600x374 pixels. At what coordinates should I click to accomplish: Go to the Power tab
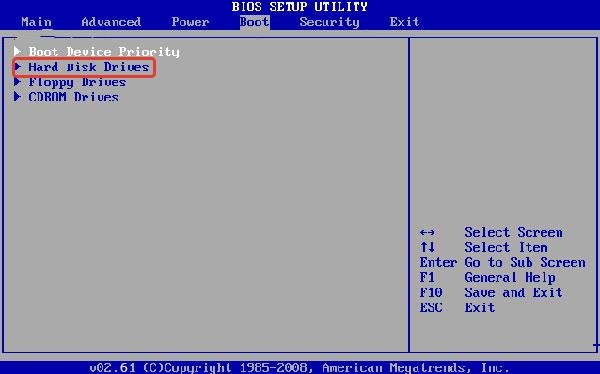190,22
